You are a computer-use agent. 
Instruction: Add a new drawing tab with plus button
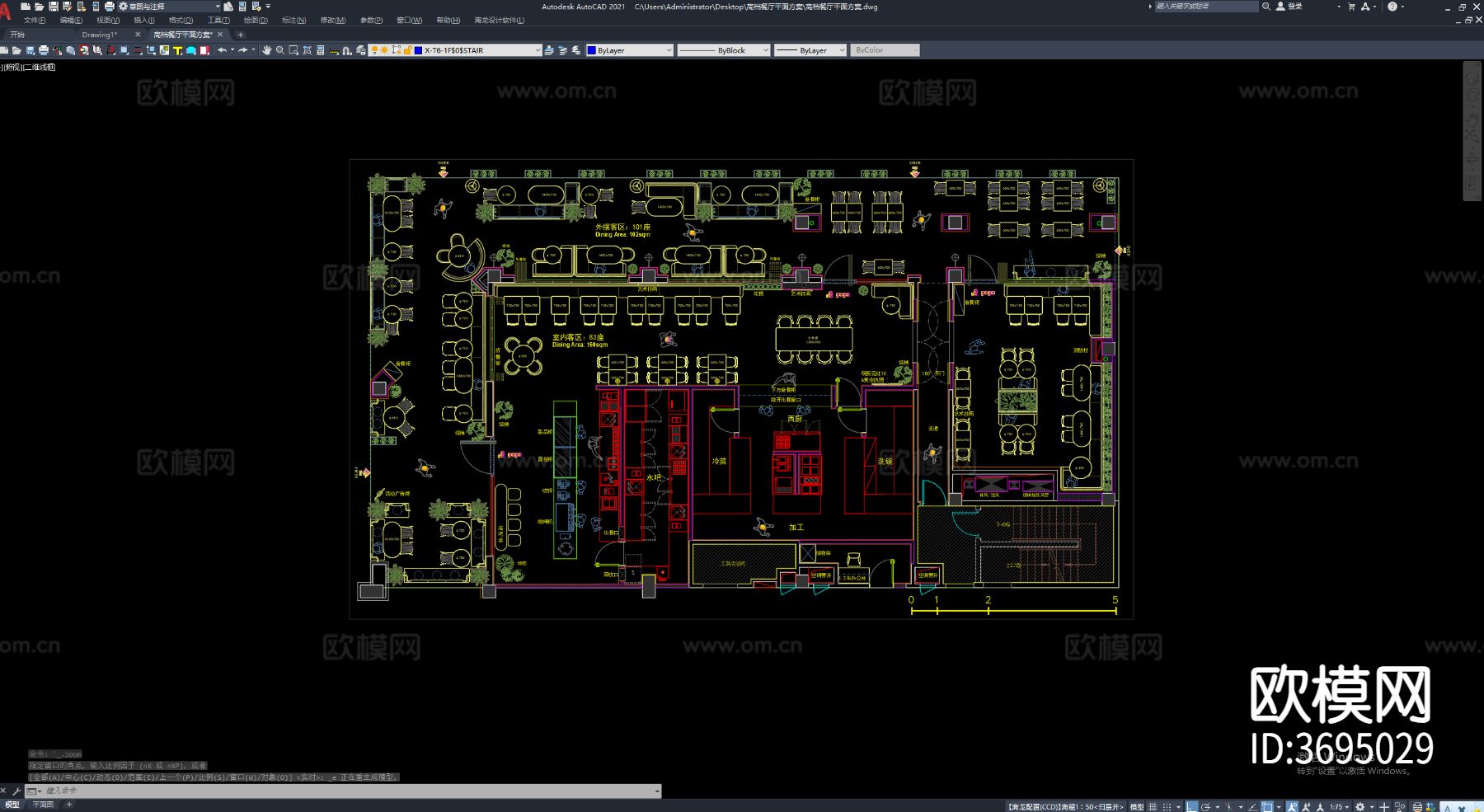241,35
